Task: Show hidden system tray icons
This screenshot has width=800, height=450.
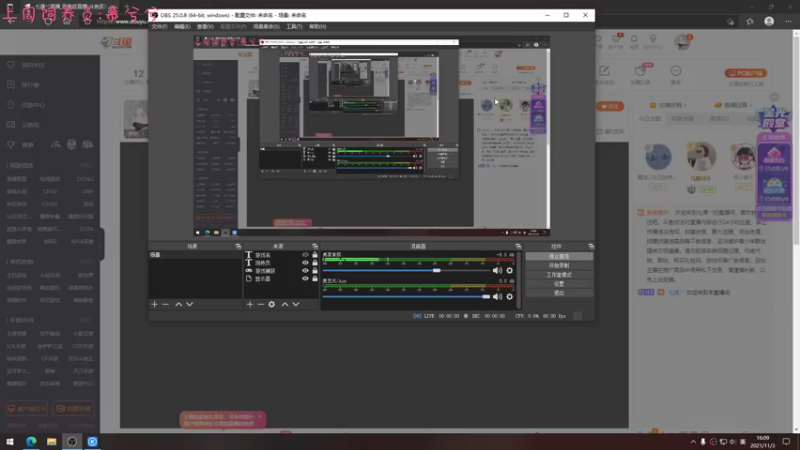Action: [693, 442]
